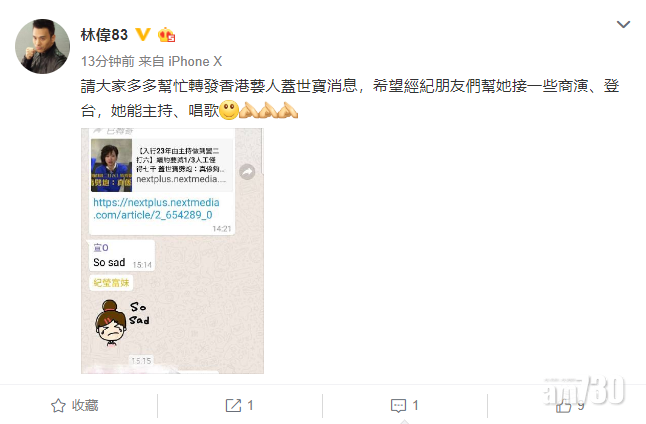Click the 紀瑩當妹 sender name in the chat
Image resolution: width=646 pixels, height=424 pixels.
111,283
